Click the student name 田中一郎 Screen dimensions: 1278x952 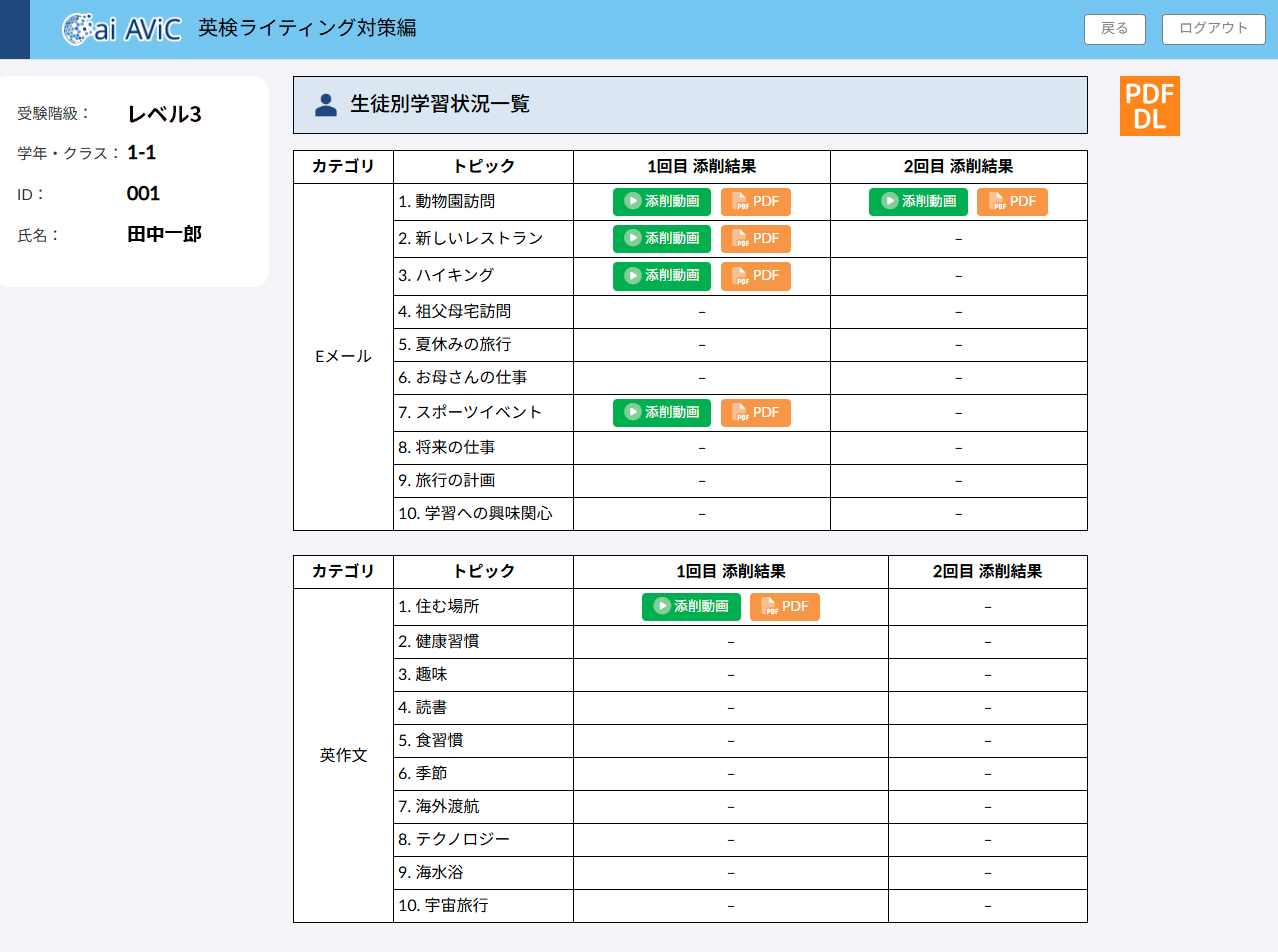[164, 235]
